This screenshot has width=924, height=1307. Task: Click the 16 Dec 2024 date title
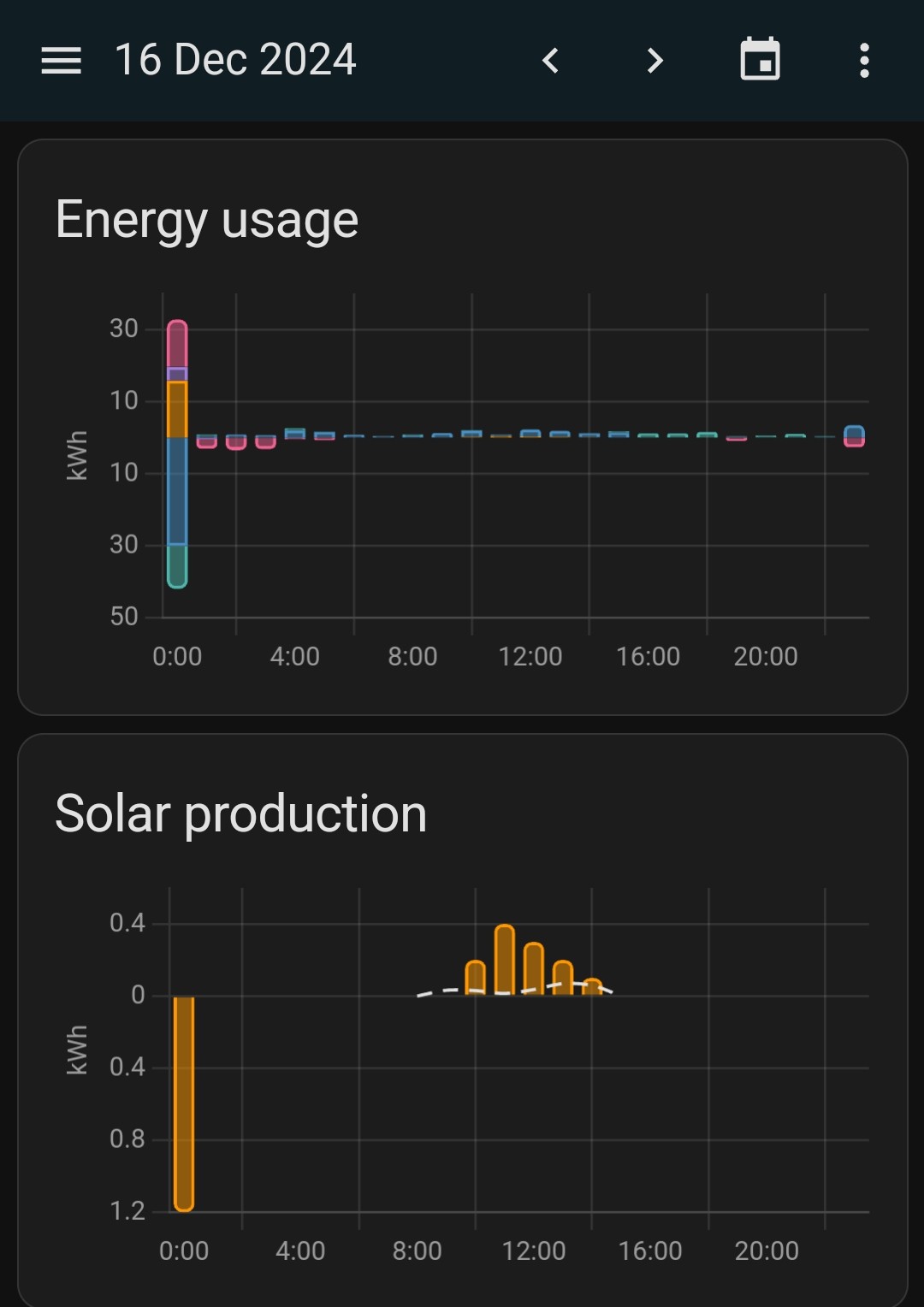235,60
